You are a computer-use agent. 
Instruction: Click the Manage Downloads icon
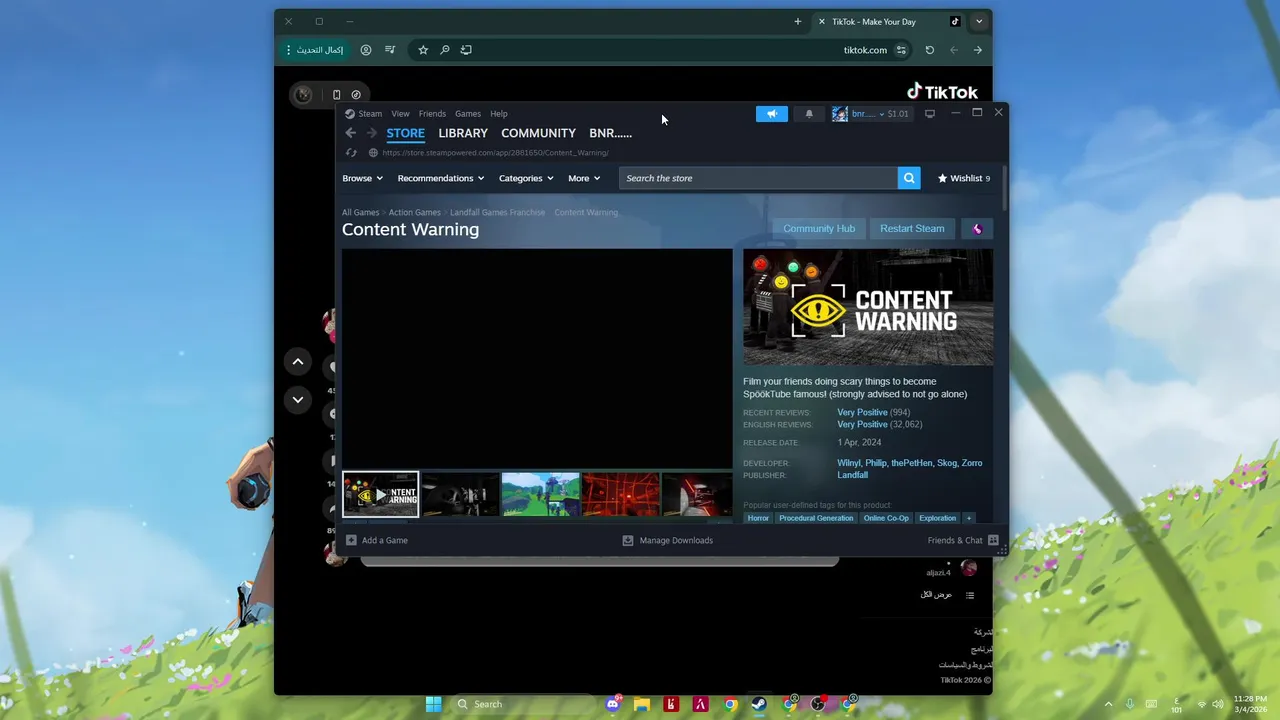(x=628, y=540)
